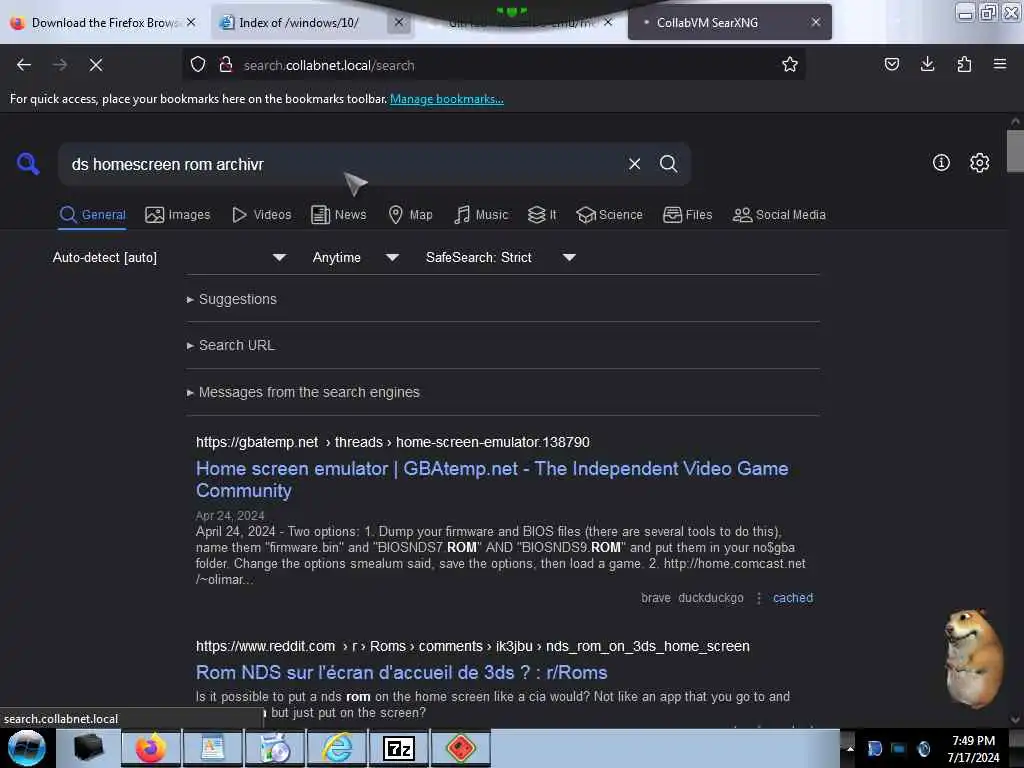Open Firefox from the taskbar
The height and width of the screenshot is (768, 1024).
point(150,748)
